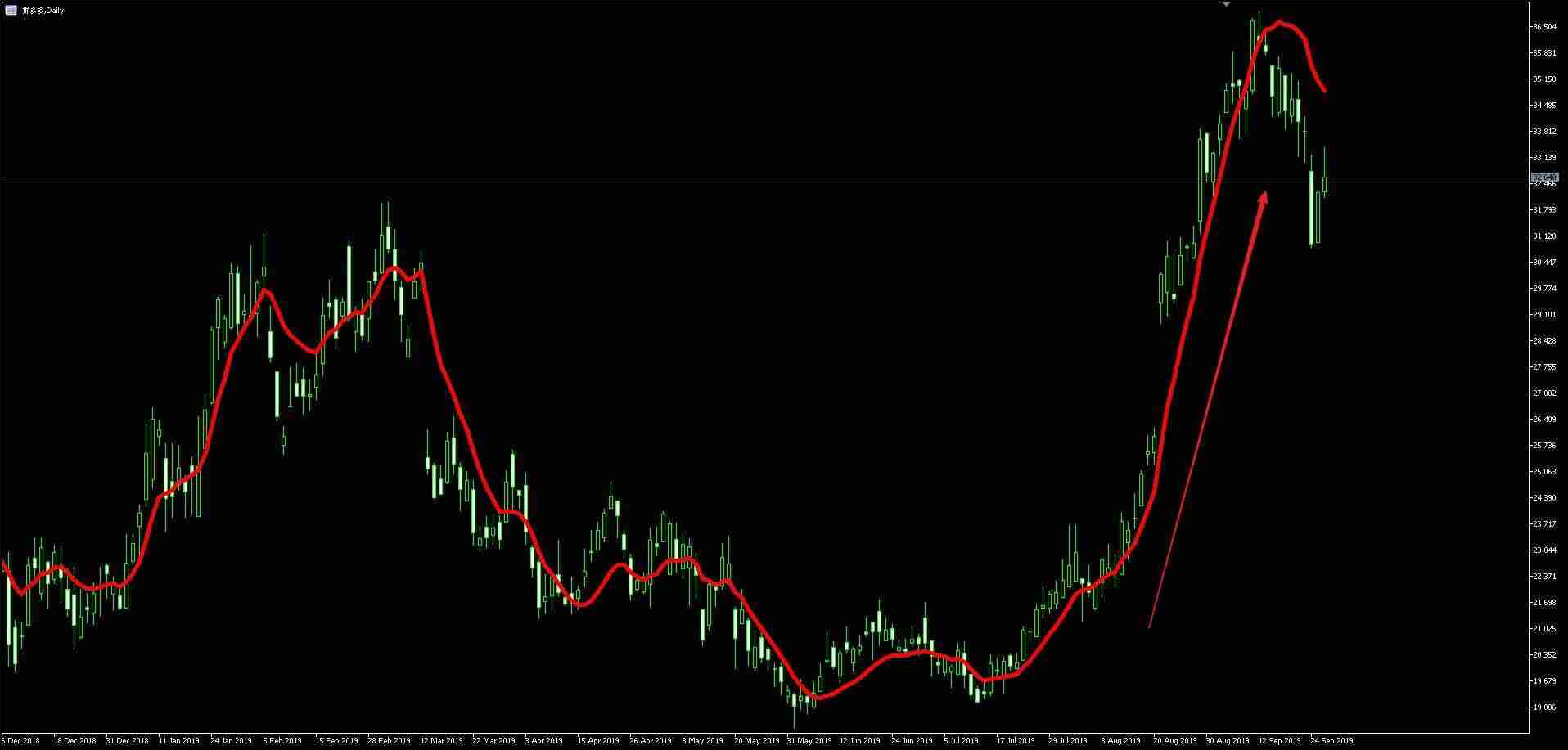Viewport: 1568px width, 750px height.
Task: Click the highlighted current price label 32.640
Action: coord(1544,177)
